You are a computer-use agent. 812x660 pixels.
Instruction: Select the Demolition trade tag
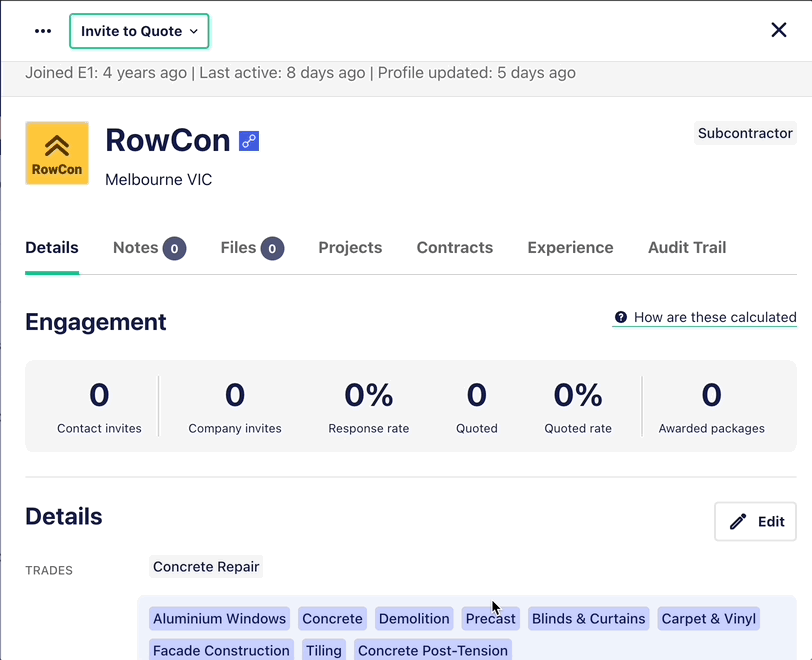(x=414, y=619)
